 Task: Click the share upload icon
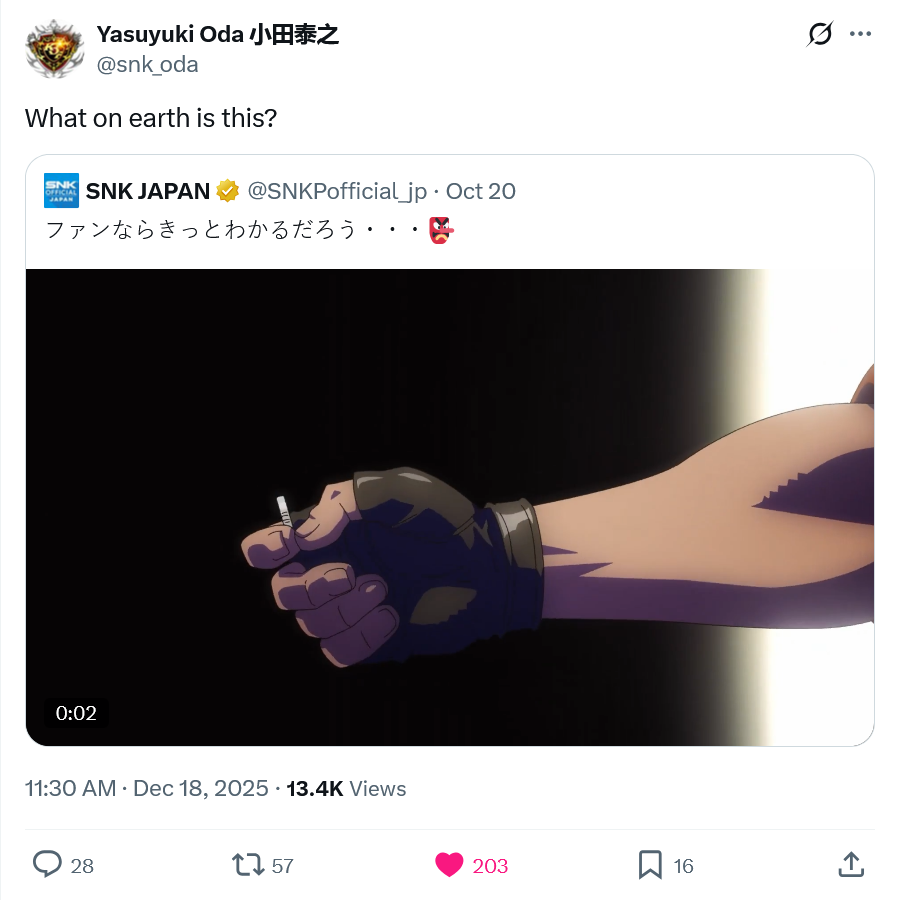click(850, 864)
